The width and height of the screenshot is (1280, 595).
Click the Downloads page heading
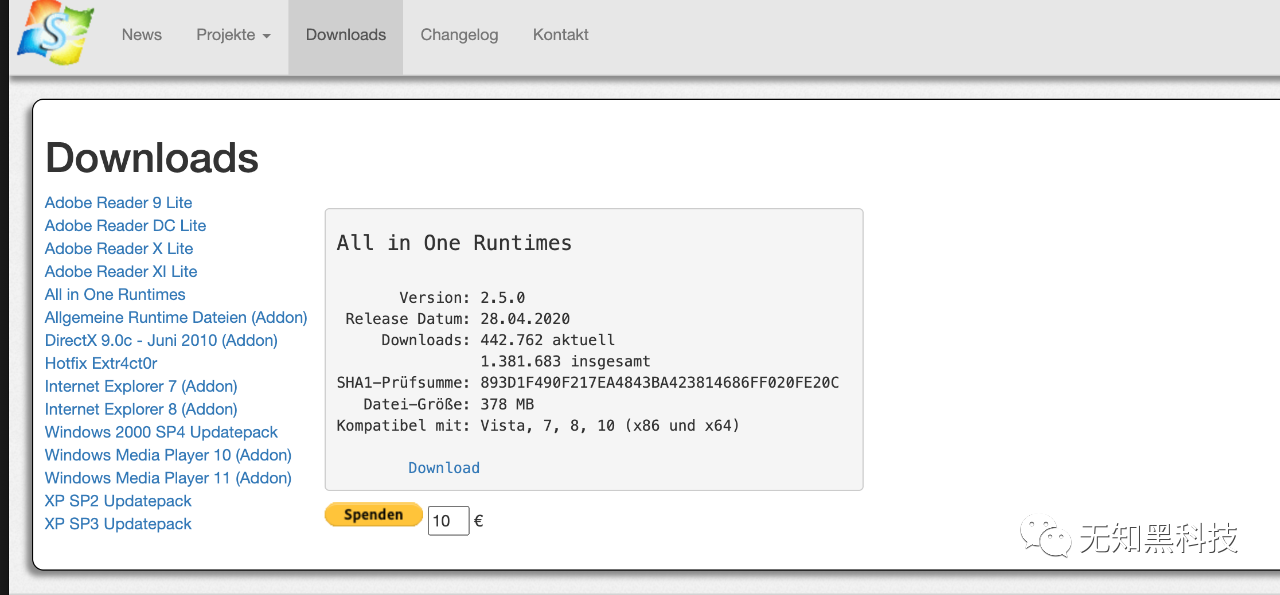152,158
